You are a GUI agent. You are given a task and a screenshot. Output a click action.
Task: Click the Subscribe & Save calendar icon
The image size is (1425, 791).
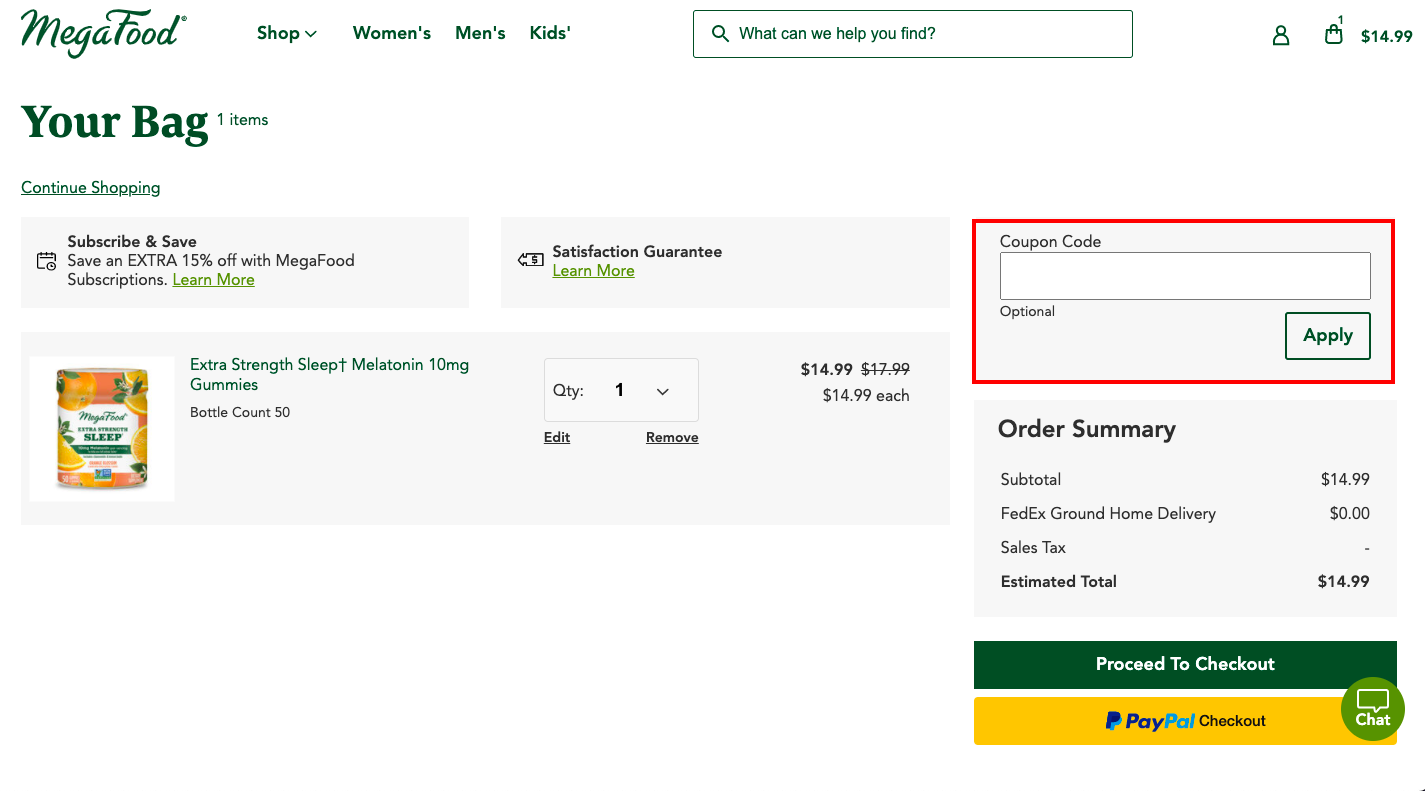47,261
